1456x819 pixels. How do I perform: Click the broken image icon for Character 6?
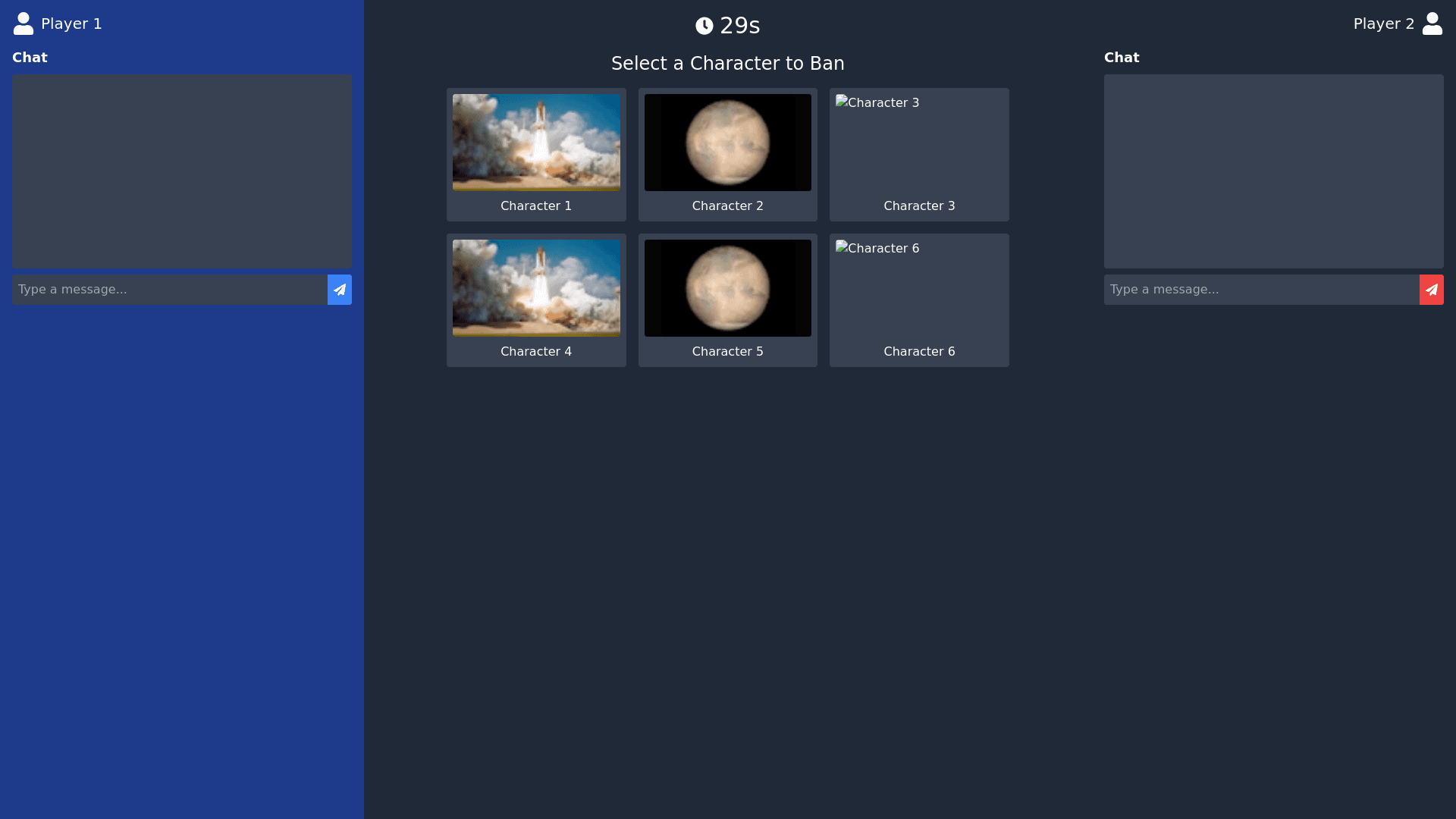tap(841, 247)
